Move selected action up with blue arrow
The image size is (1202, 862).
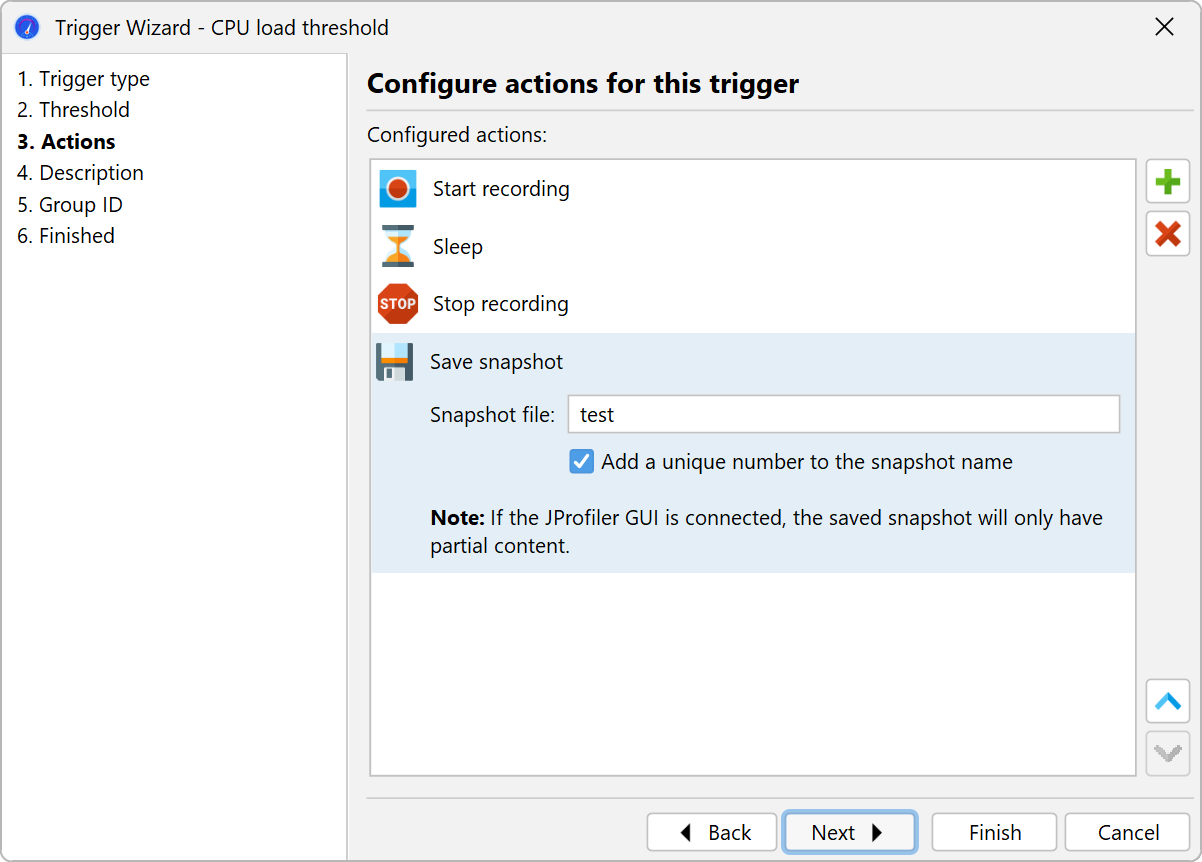click(1167, 701)
